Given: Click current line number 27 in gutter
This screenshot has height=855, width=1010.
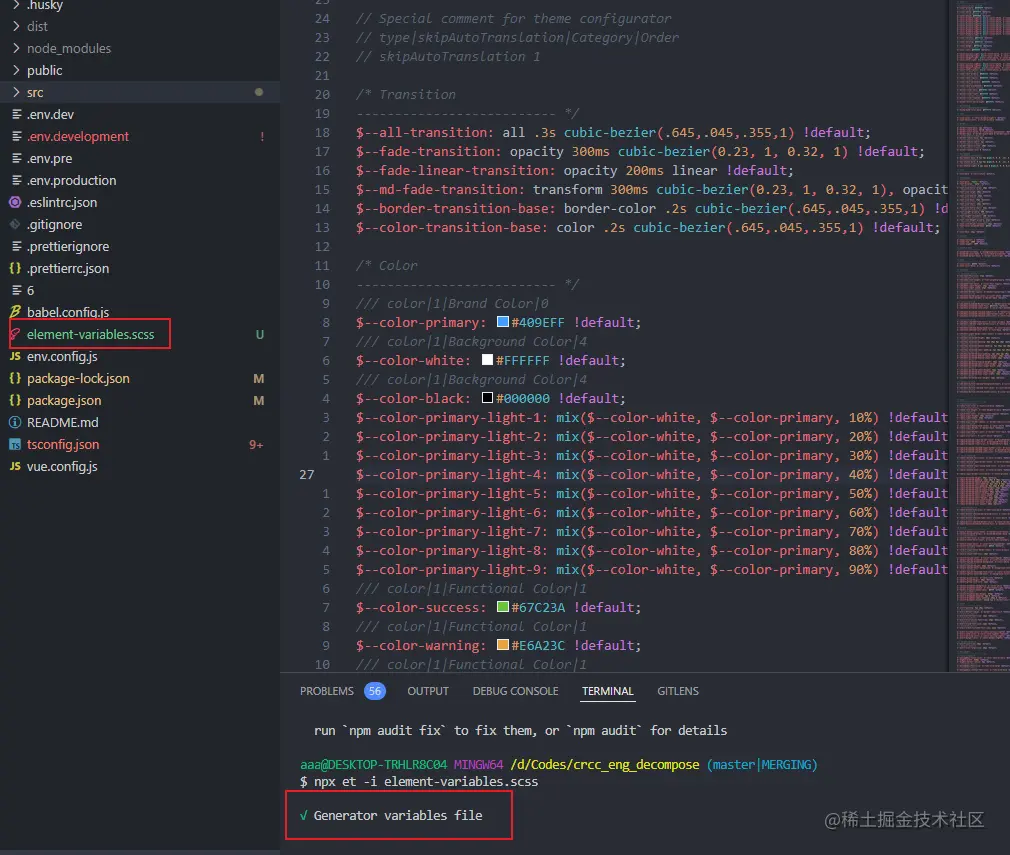Looking at the screenshot, I should tap(307, 474).
